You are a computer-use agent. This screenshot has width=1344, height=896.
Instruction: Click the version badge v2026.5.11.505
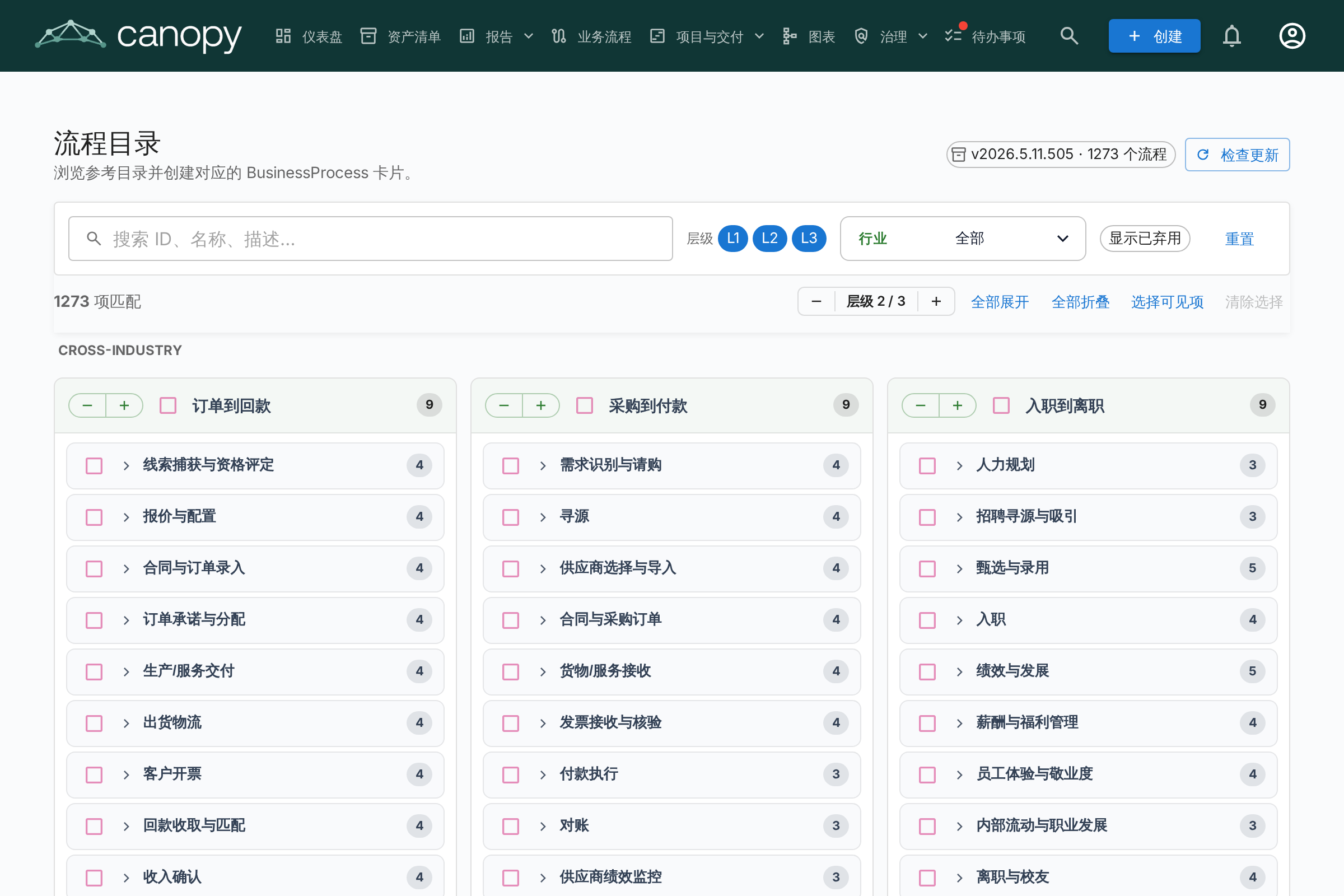1061,155
